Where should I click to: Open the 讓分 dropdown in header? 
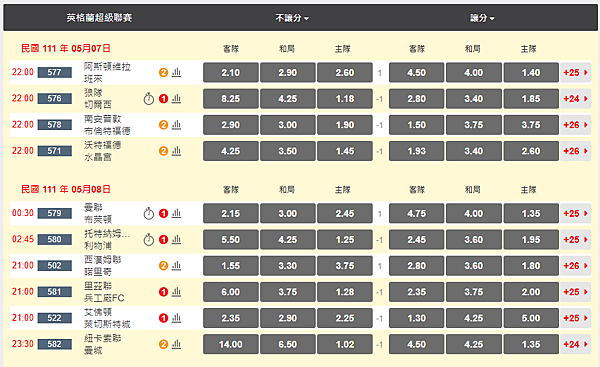(x=482, y=18)
